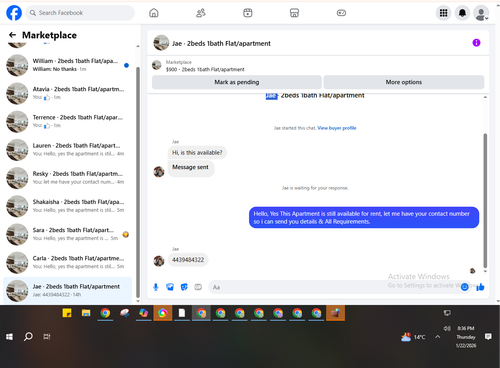This screenshot has height=368, width=500.
Task: Open the View buyer profile link
Action: point(337,128)
